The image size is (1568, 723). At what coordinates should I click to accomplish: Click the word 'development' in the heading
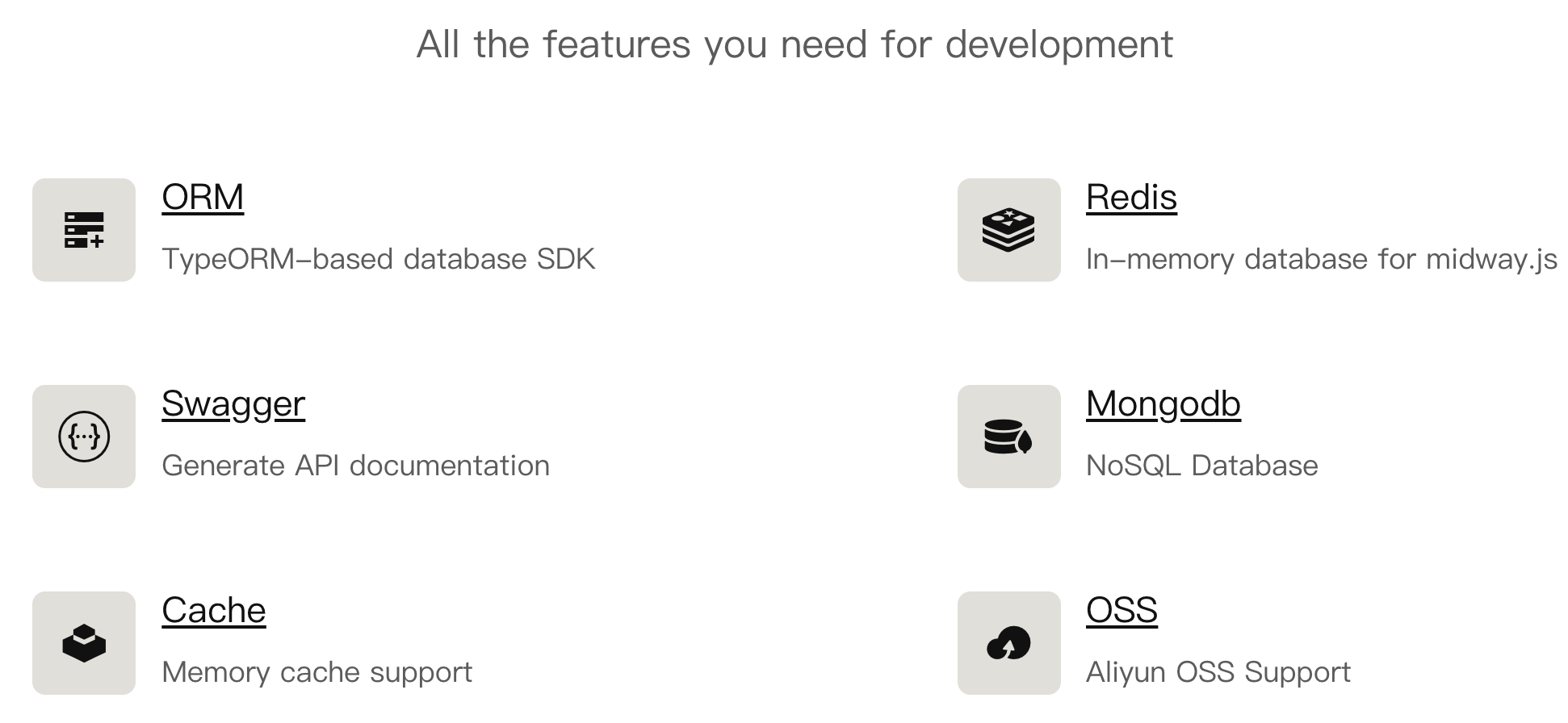click(1059, 44)
